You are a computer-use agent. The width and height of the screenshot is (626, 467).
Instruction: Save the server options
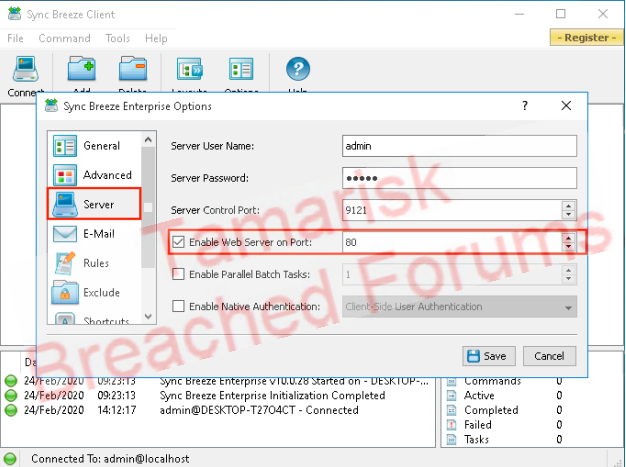(x=489, y=356)
